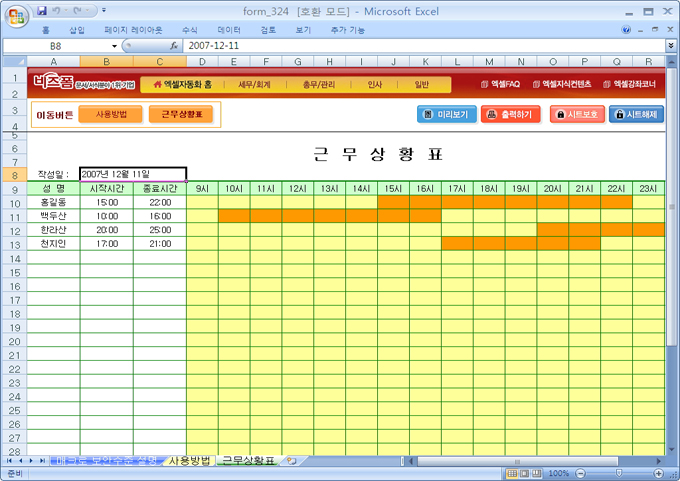Click the 시트해제 (unprotect sheet) button
This screenshot has height=481, width=680.
click(637, 114)
